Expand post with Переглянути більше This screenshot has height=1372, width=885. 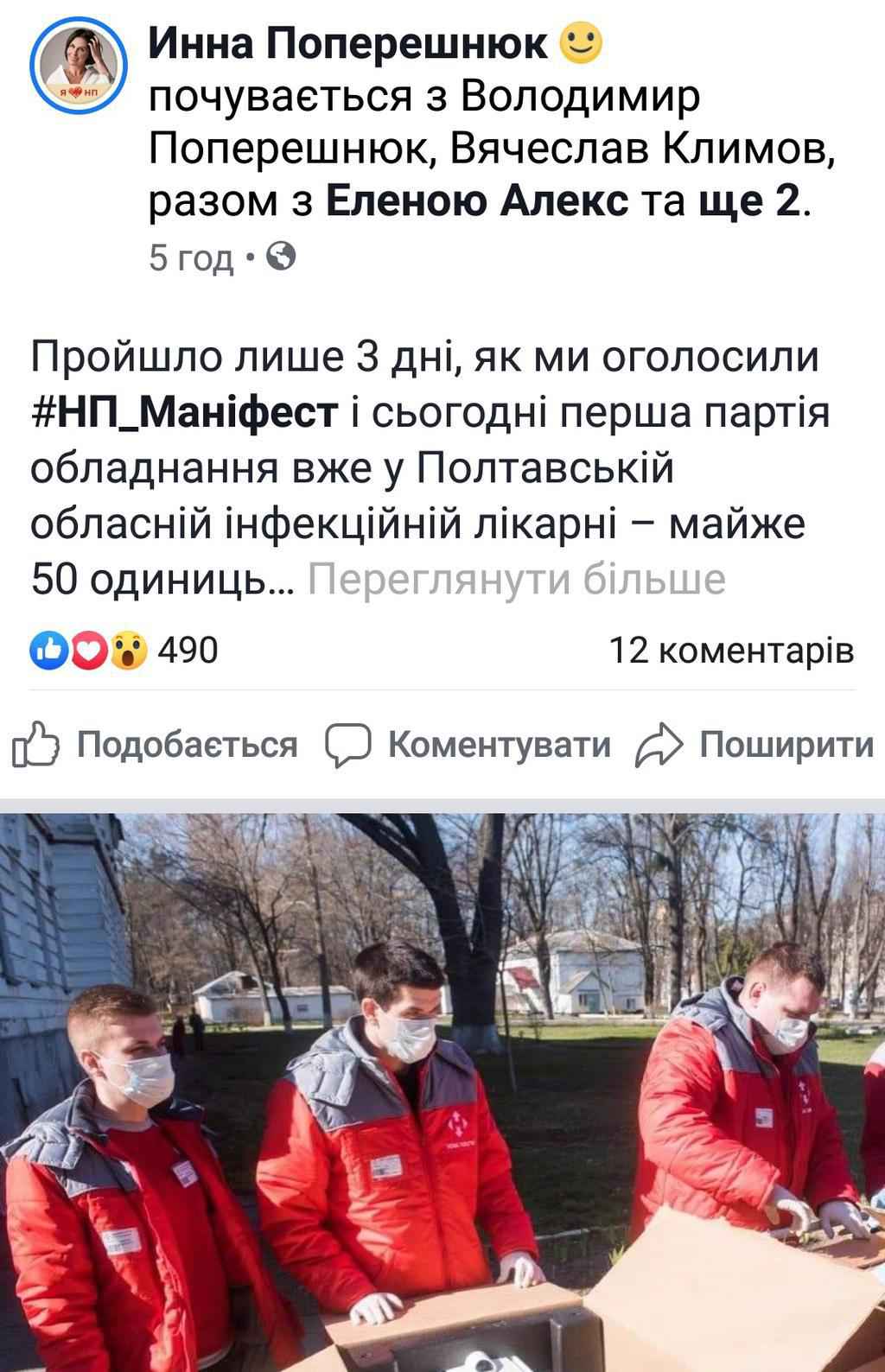coord(516,580)
